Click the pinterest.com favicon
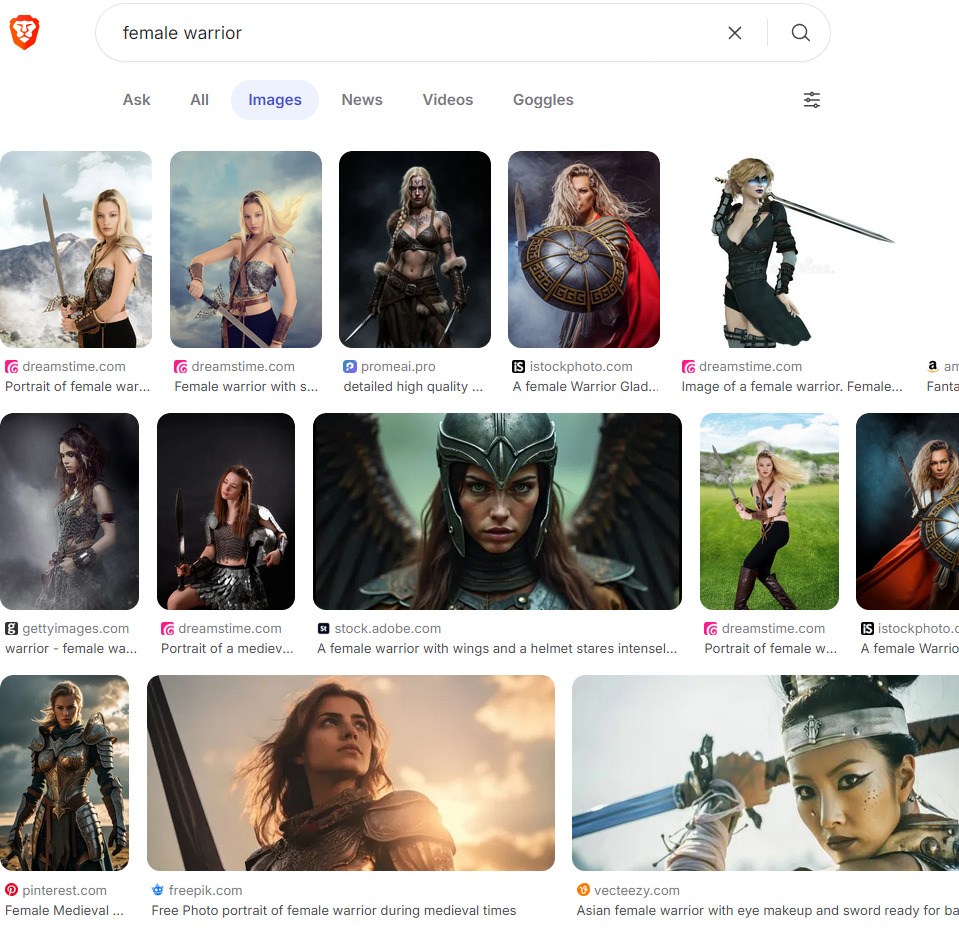The width and height of the screenshot is (959, 928). [9, 890]
